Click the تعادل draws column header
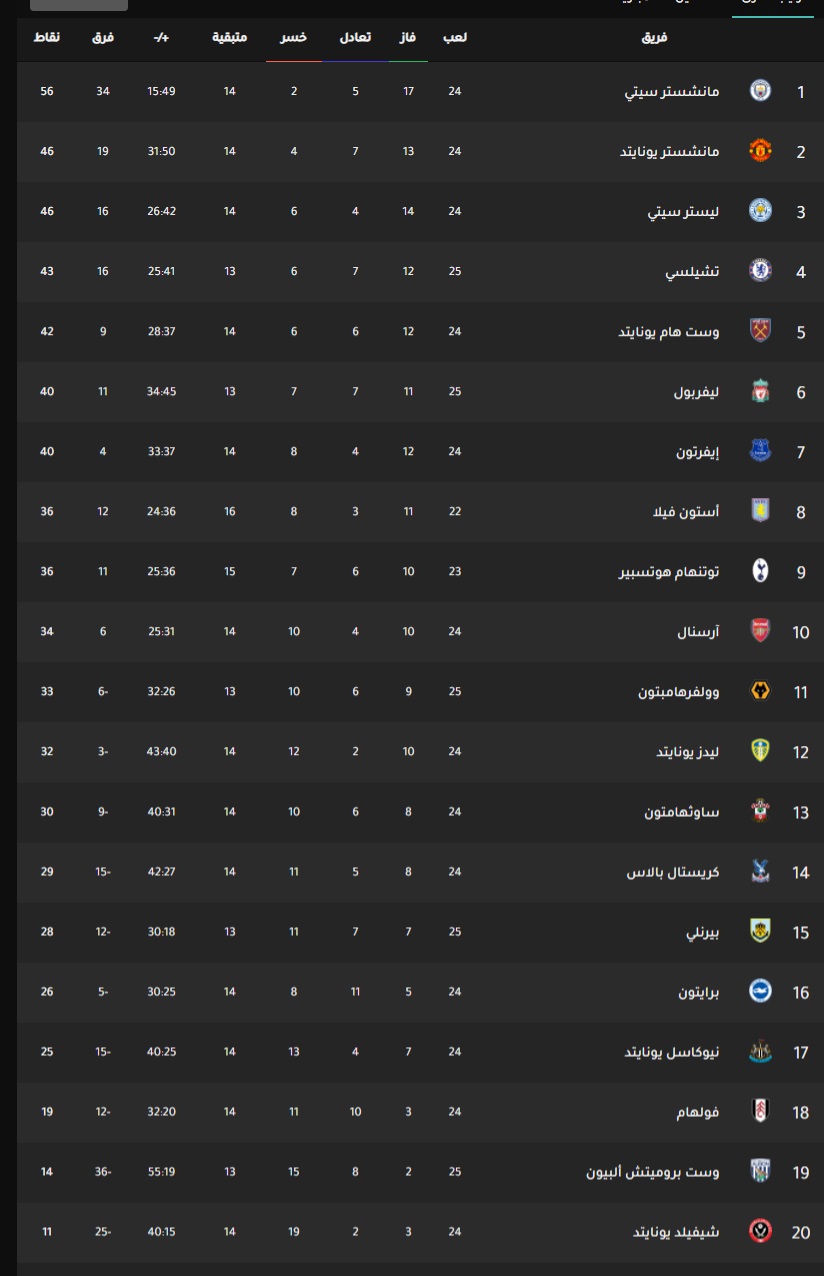Image resolution: width=824 pixels, height=1276 pixels. (356, 37)
